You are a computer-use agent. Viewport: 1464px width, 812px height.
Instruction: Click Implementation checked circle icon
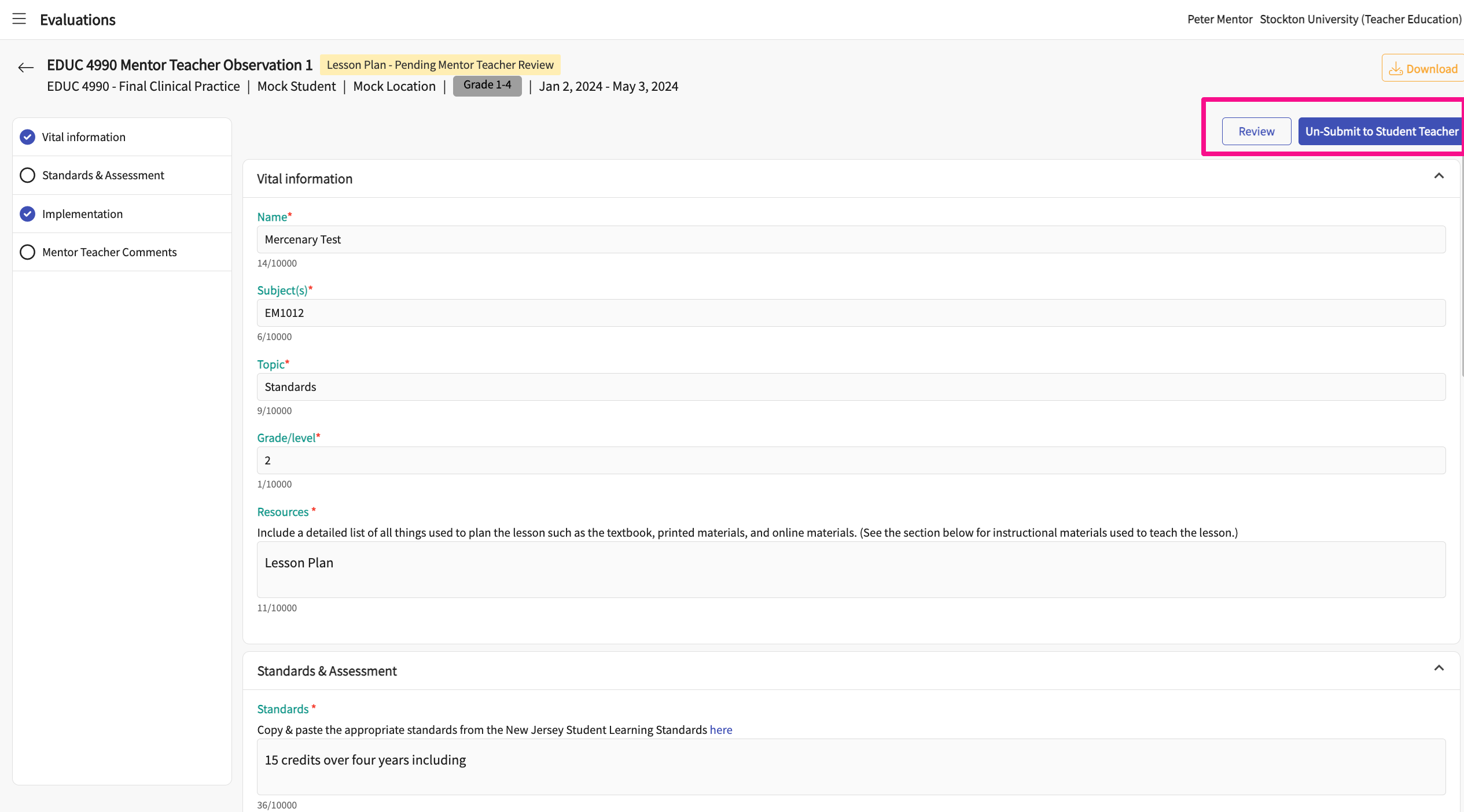[27, 214]
